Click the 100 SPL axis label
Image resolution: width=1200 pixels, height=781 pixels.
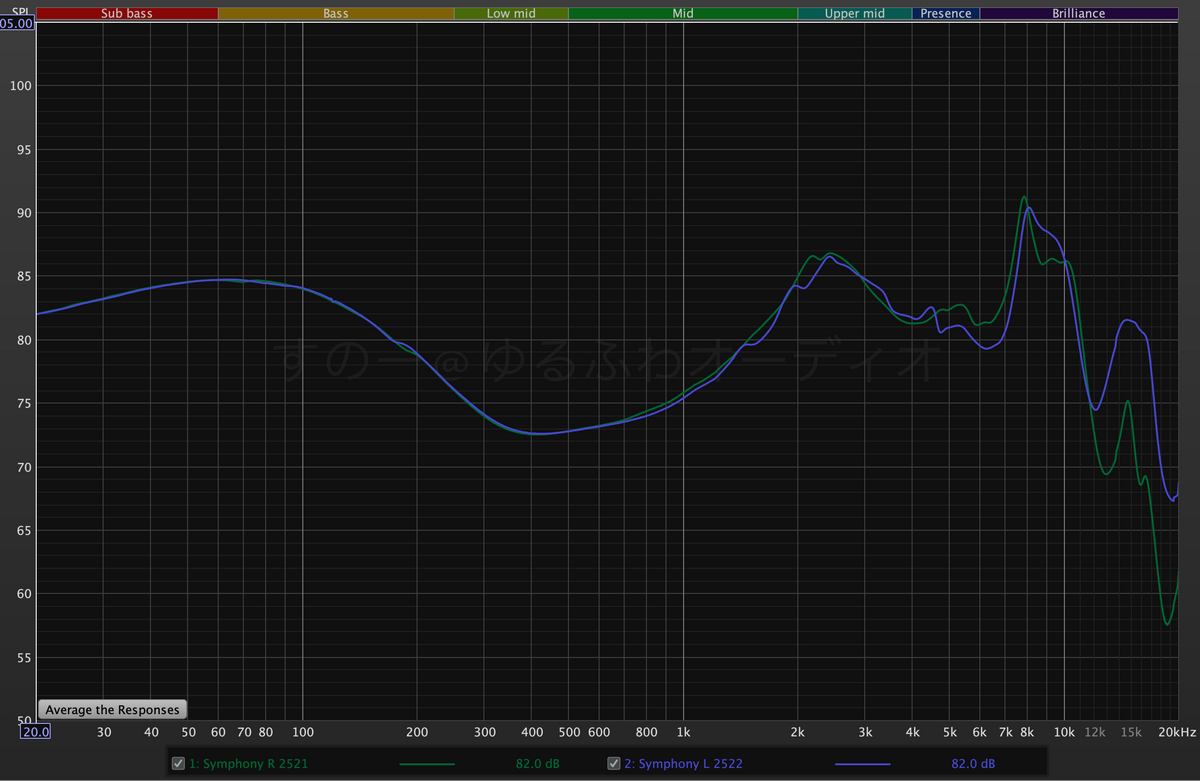click(23, 86)
